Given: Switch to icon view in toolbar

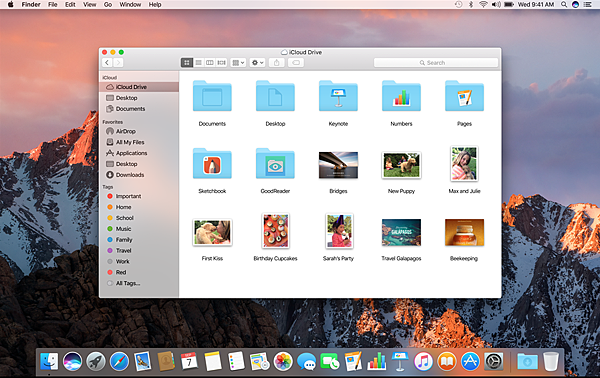Looking at the screenshot, I should pyautogui.click(x=187, y=63).
